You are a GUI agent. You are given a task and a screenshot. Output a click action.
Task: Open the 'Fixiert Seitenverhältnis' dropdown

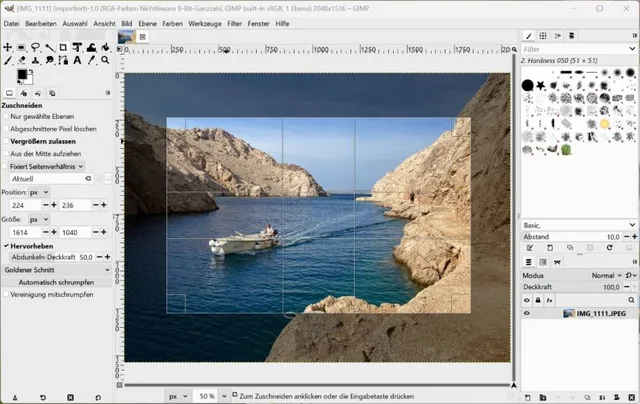[46, 166]
